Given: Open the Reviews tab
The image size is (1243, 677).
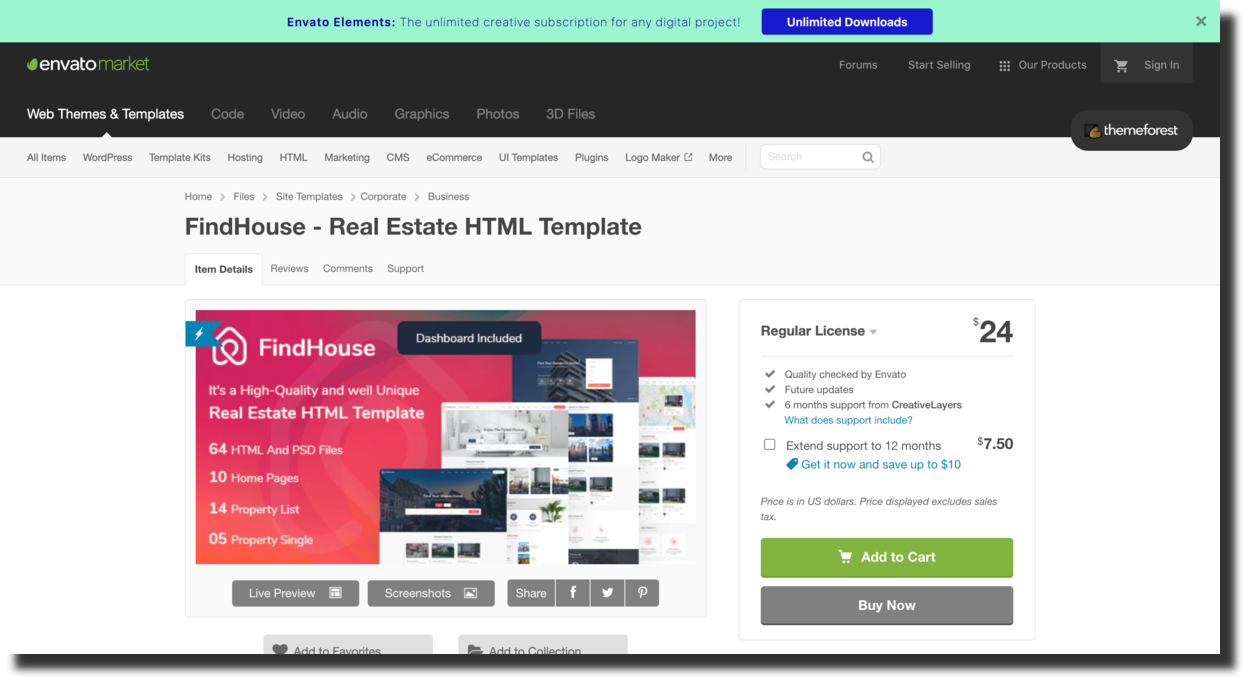Looking at the screenshot, I should click(289, 268).
